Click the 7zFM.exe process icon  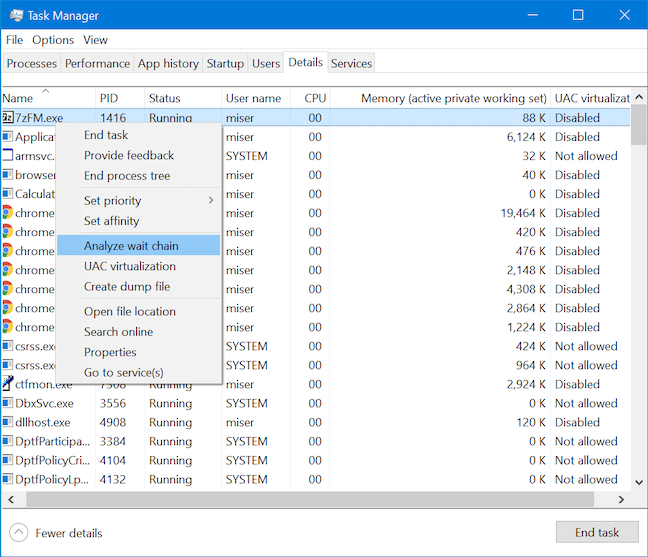click(x=8, y=118)
